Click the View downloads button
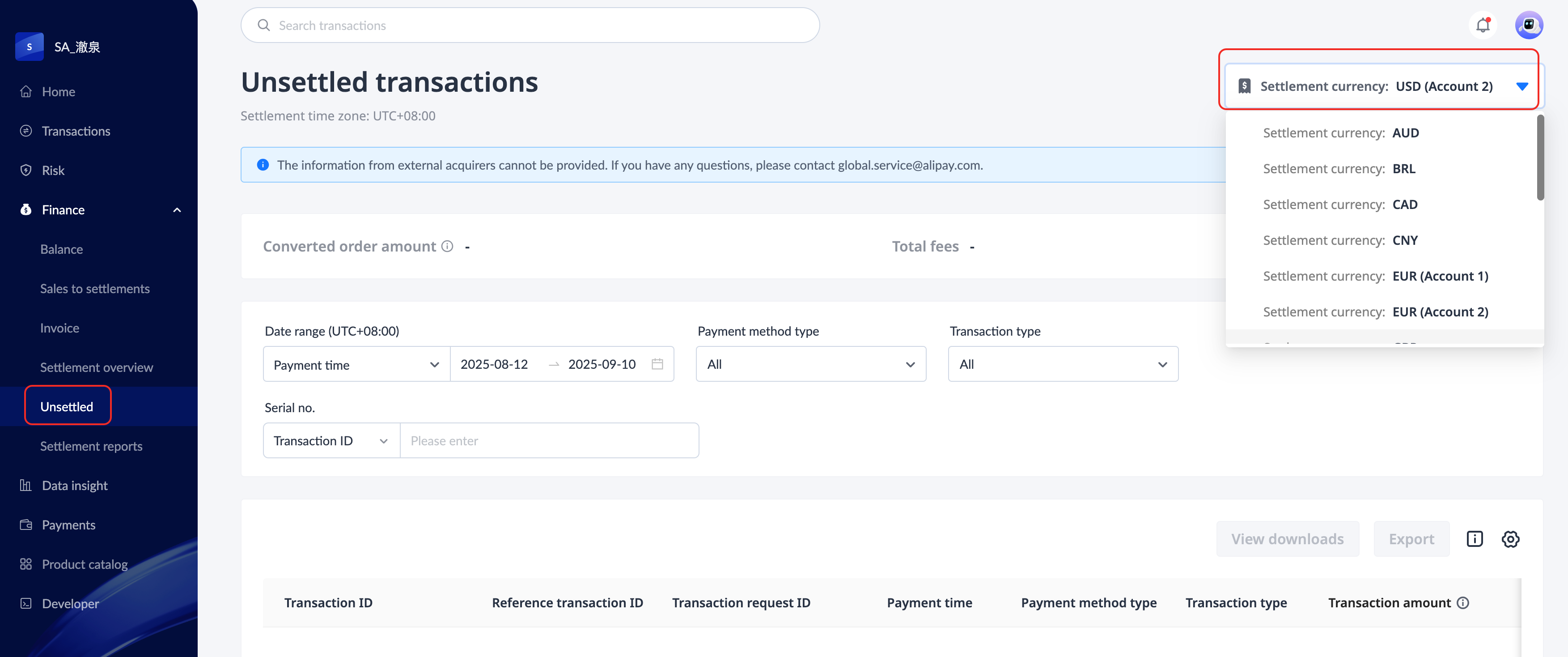Screen dimensions: 1568x657 1287,539
